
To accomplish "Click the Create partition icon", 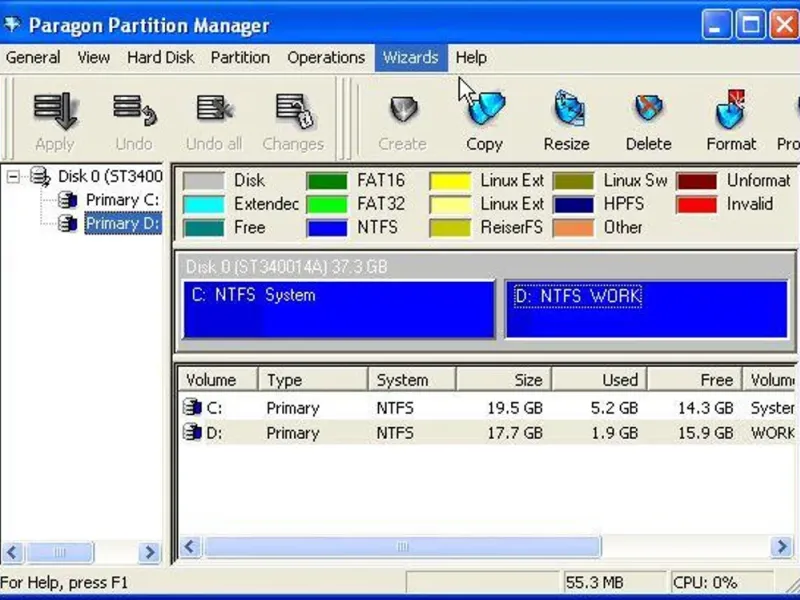I will (x=403, y=109).
